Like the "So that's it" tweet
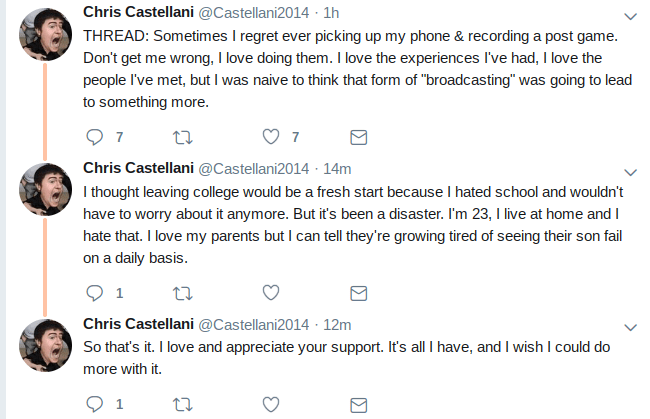This screenshot has width=650, height=419. pos(270,404)
